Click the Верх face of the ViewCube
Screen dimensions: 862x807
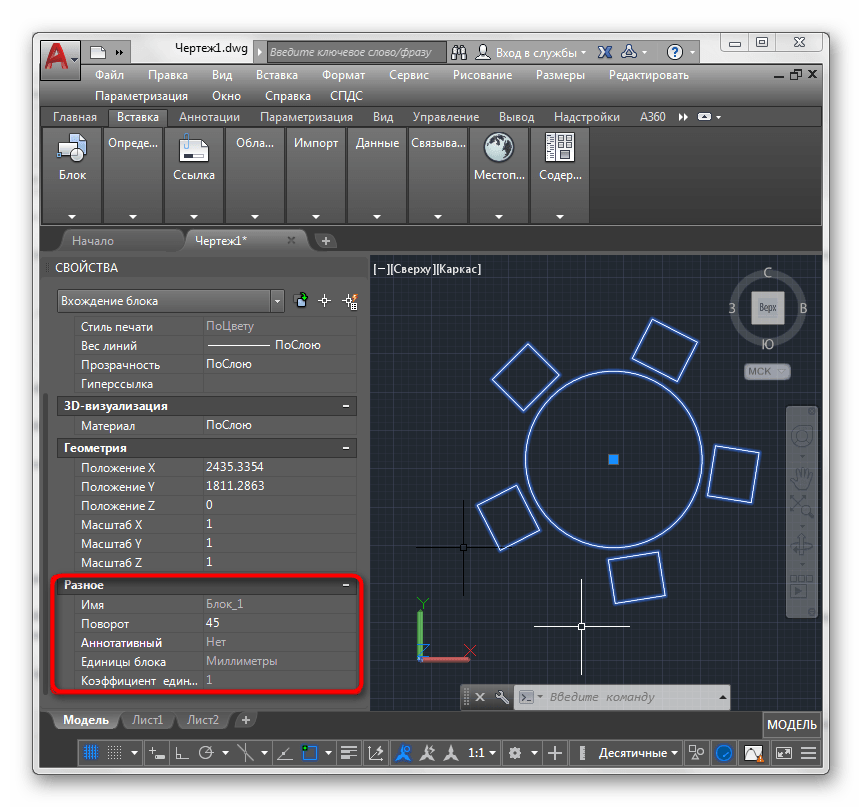pos(767,307)
